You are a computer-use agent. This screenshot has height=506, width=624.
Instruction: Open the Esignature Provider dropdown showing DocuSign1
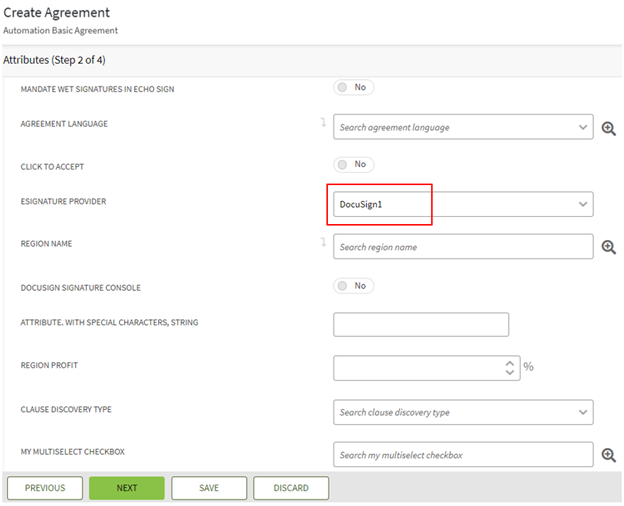tap(583, 204)
